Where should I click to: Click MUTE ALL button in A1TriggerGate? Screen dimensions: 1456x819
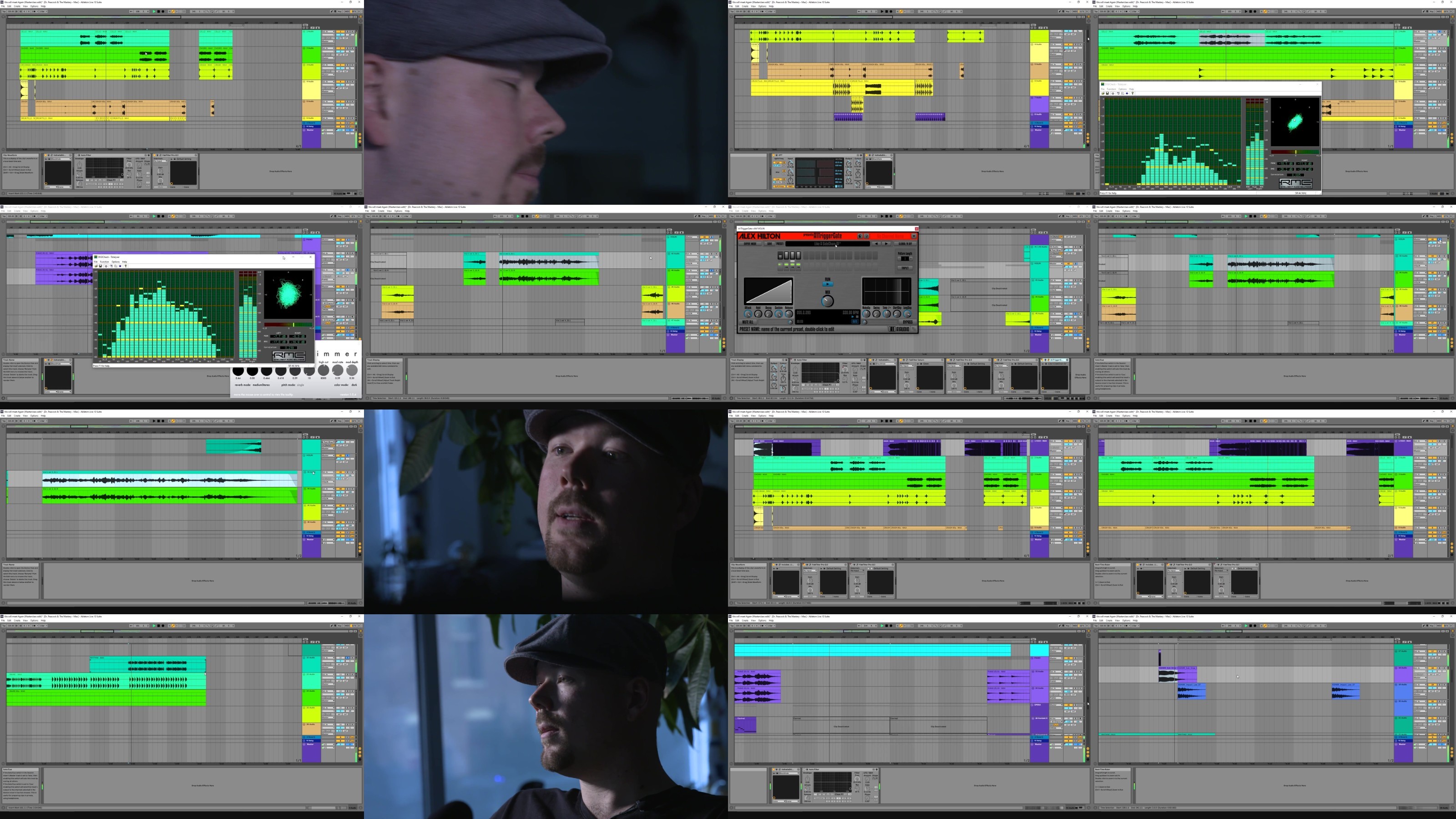click(x=748, y=322)
